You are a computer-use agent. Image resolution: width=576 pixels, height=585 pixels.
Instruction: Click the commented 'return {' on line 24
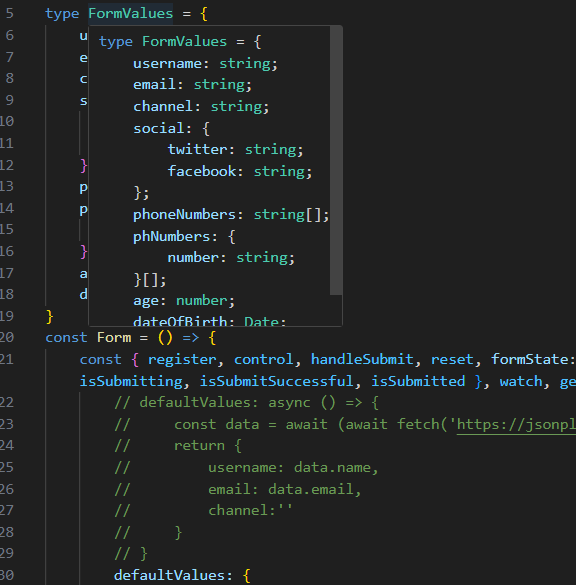208,446
